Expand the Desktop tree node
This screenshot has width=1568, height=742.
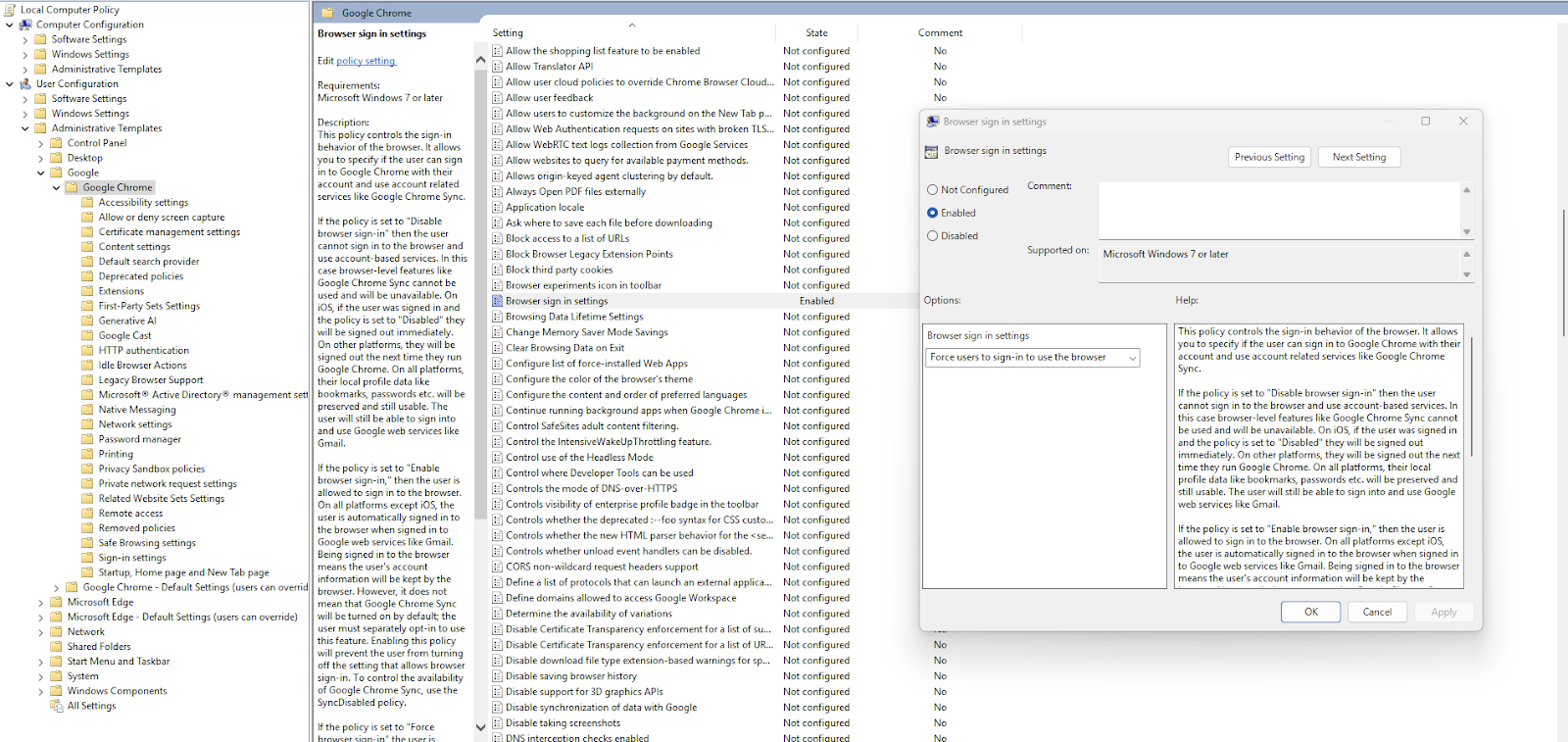pyautogui.click(x=41, y=158)
